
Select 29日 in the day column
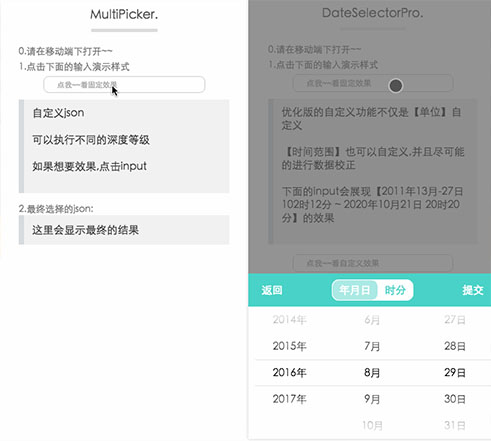click(x=455, y=372)
